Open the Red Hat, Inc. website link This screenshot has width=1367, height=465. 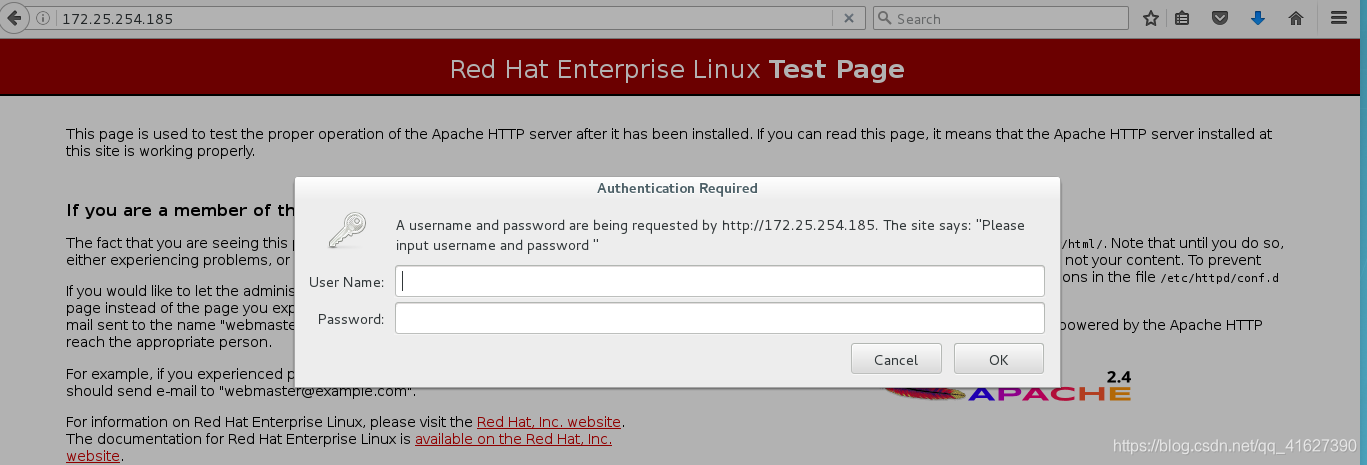coord(549,422)
